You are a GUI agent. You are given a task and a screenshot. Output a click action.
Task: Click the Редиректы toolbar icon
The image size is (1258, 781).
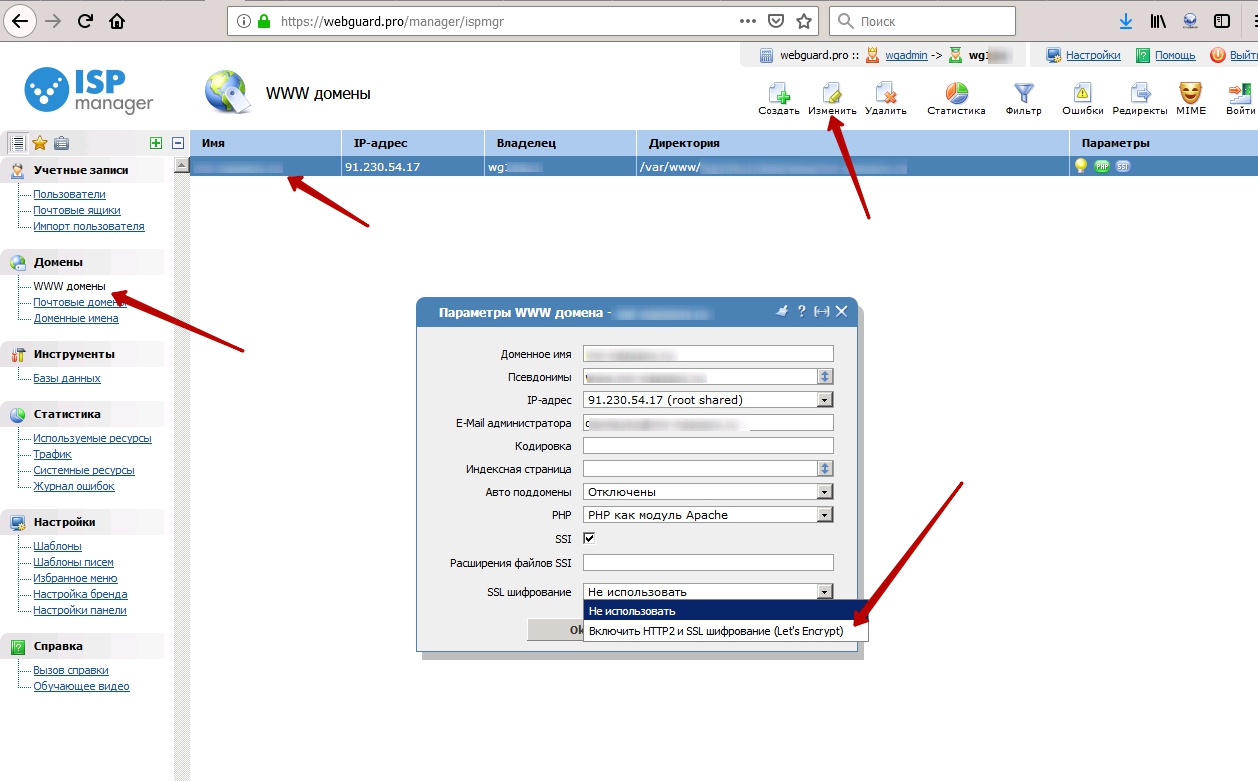(x=1140, y=95)
